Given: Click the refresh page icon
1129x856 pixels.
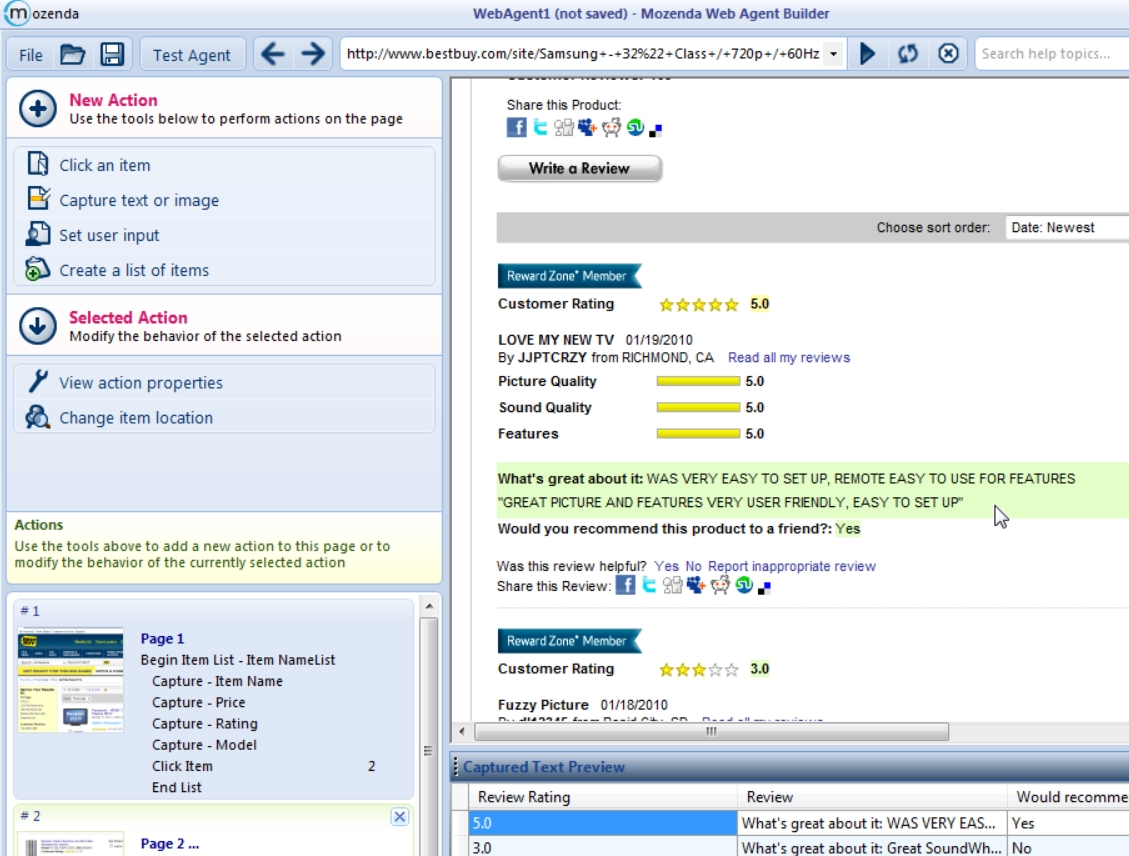Looking at the screenshot, I should [x=908, y=54].
